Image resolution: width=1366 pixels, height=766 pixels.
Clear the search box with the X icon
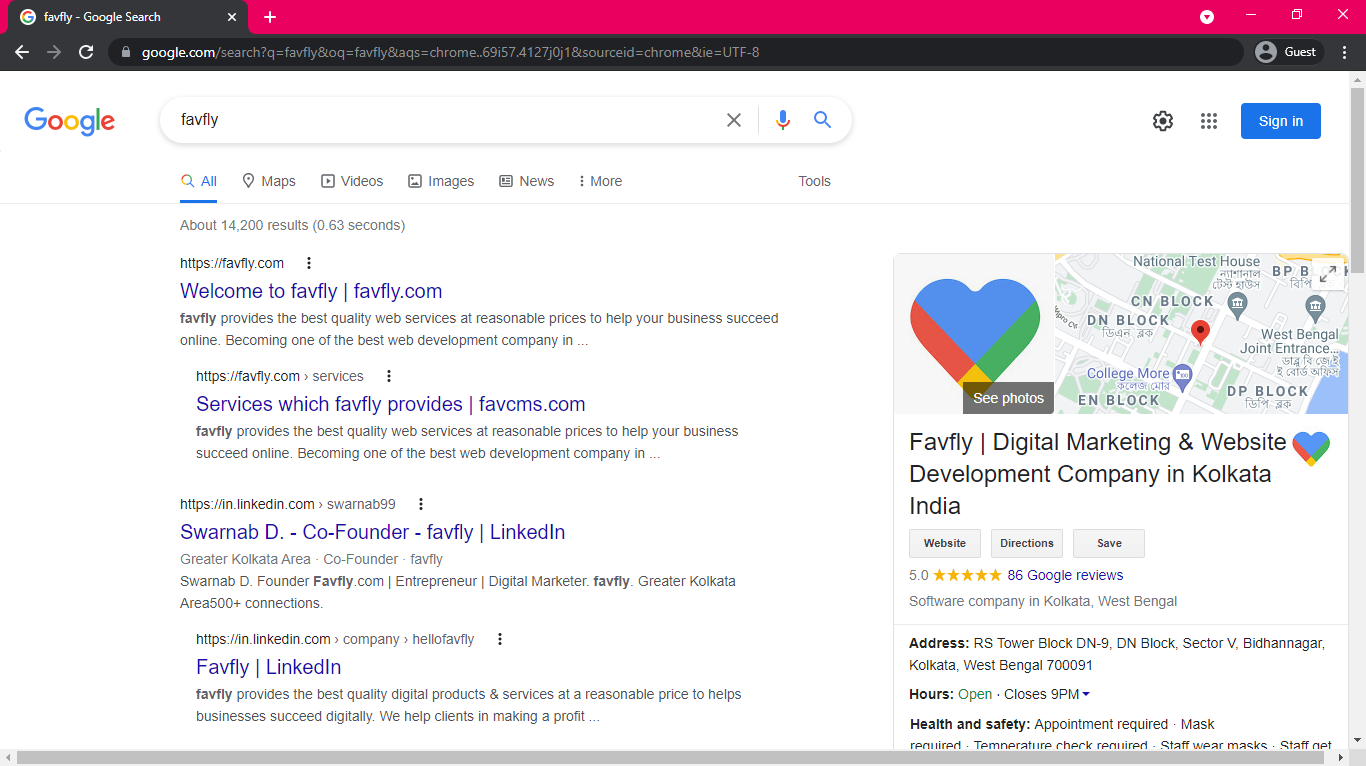734,120
